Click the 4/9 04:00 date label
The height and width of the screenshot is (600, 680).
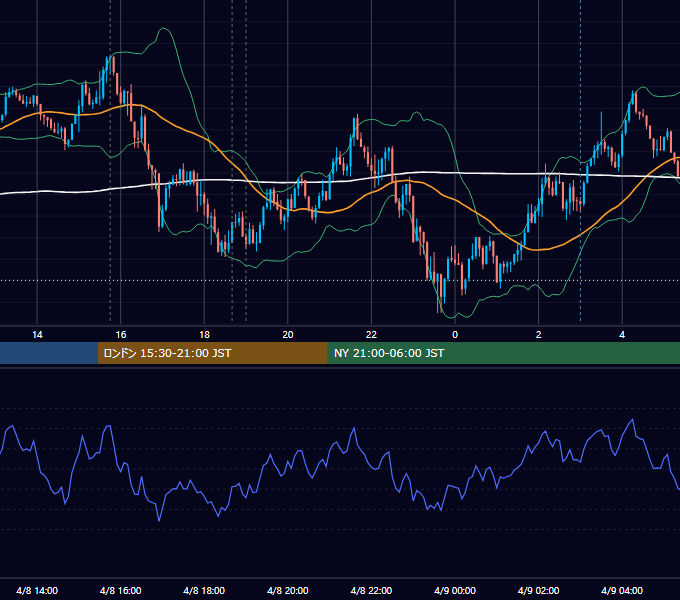pos(622,590)
